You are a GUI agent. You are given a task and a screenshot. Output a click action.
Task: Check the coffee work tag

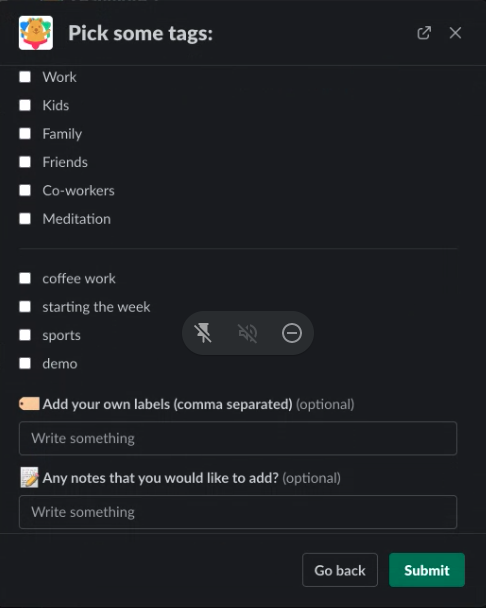pyautogui.click(x=25, y=278)
